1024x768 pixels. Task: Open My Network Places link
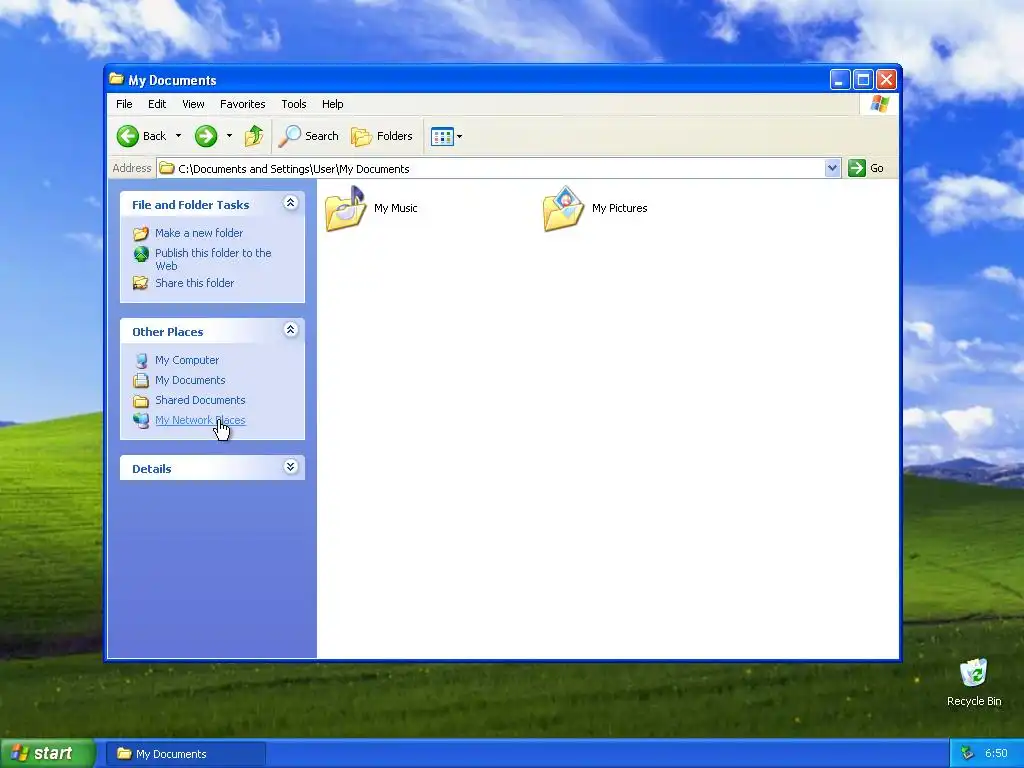[x=200, y=420]
